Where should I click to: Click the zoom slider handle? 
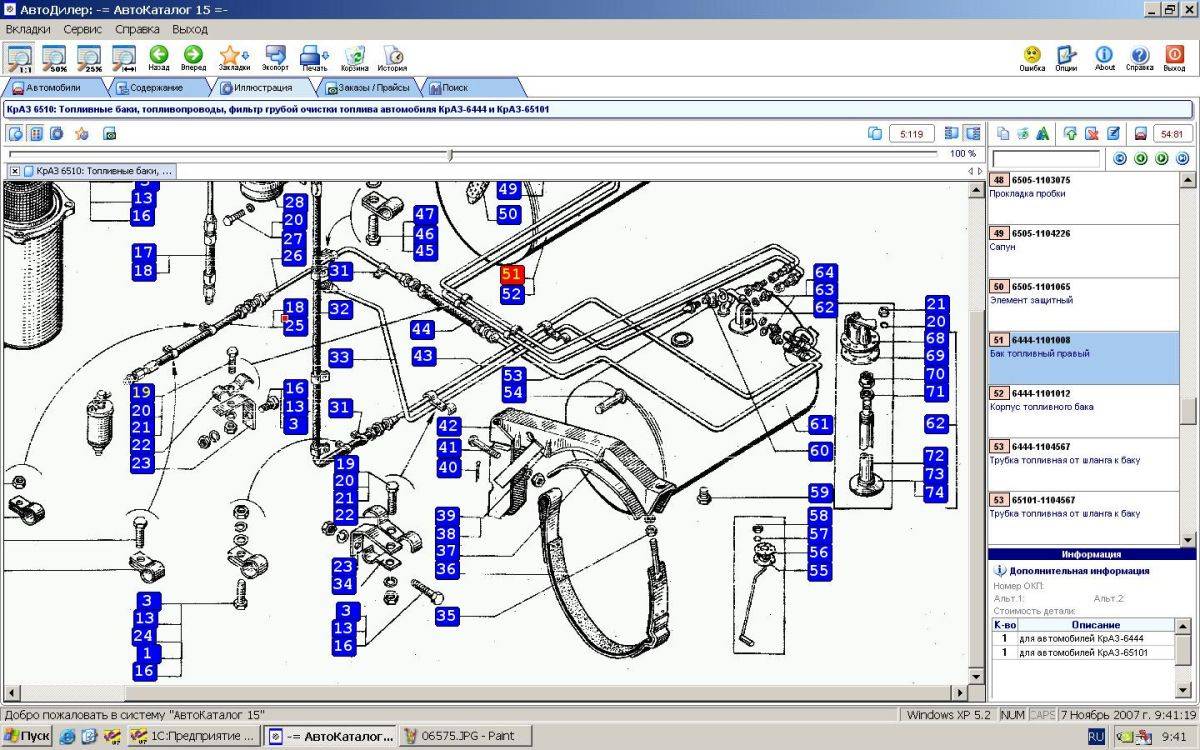[451, 154]
